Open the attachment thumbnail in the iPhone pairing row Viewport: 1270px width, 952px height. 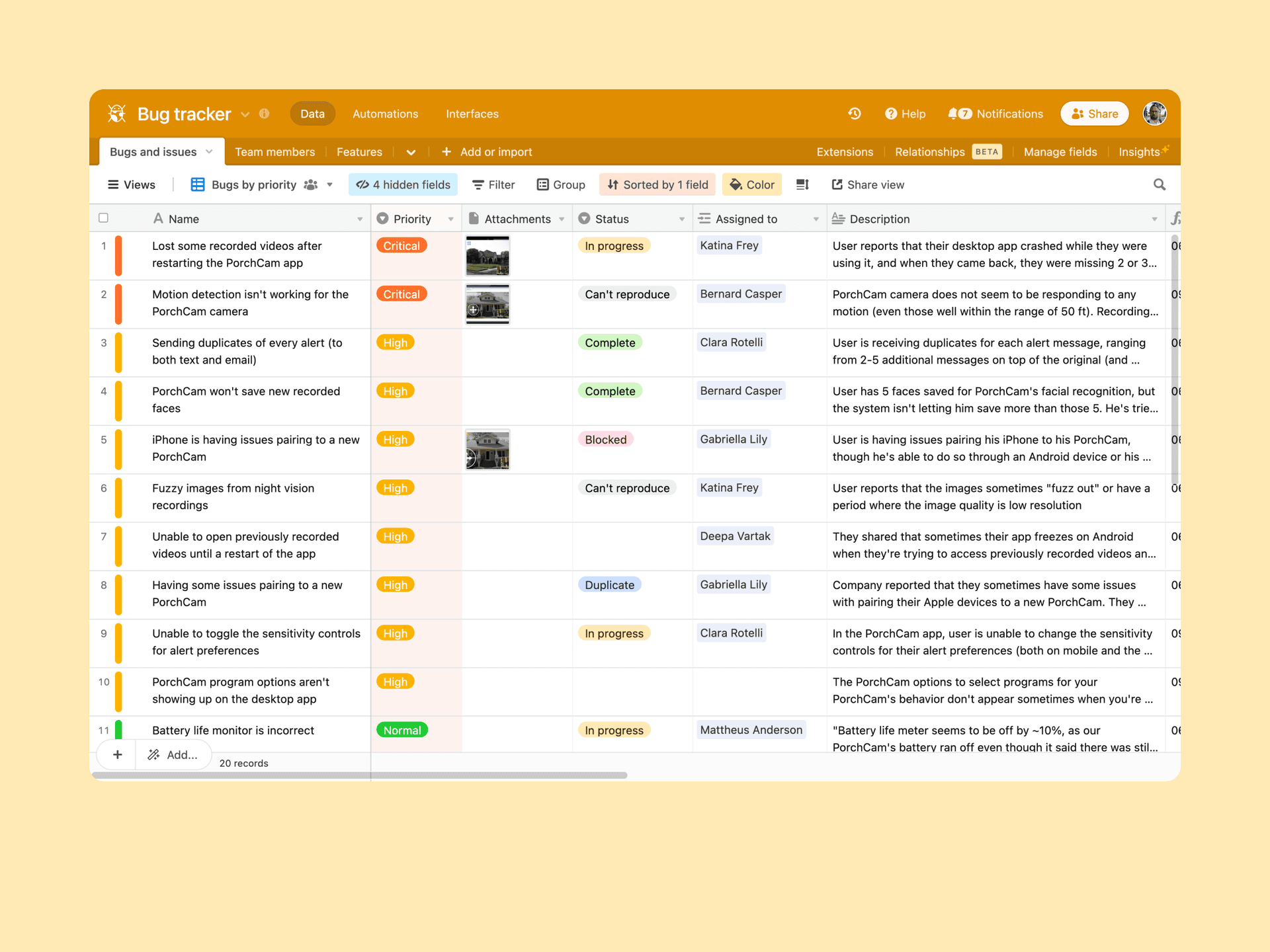487,450
